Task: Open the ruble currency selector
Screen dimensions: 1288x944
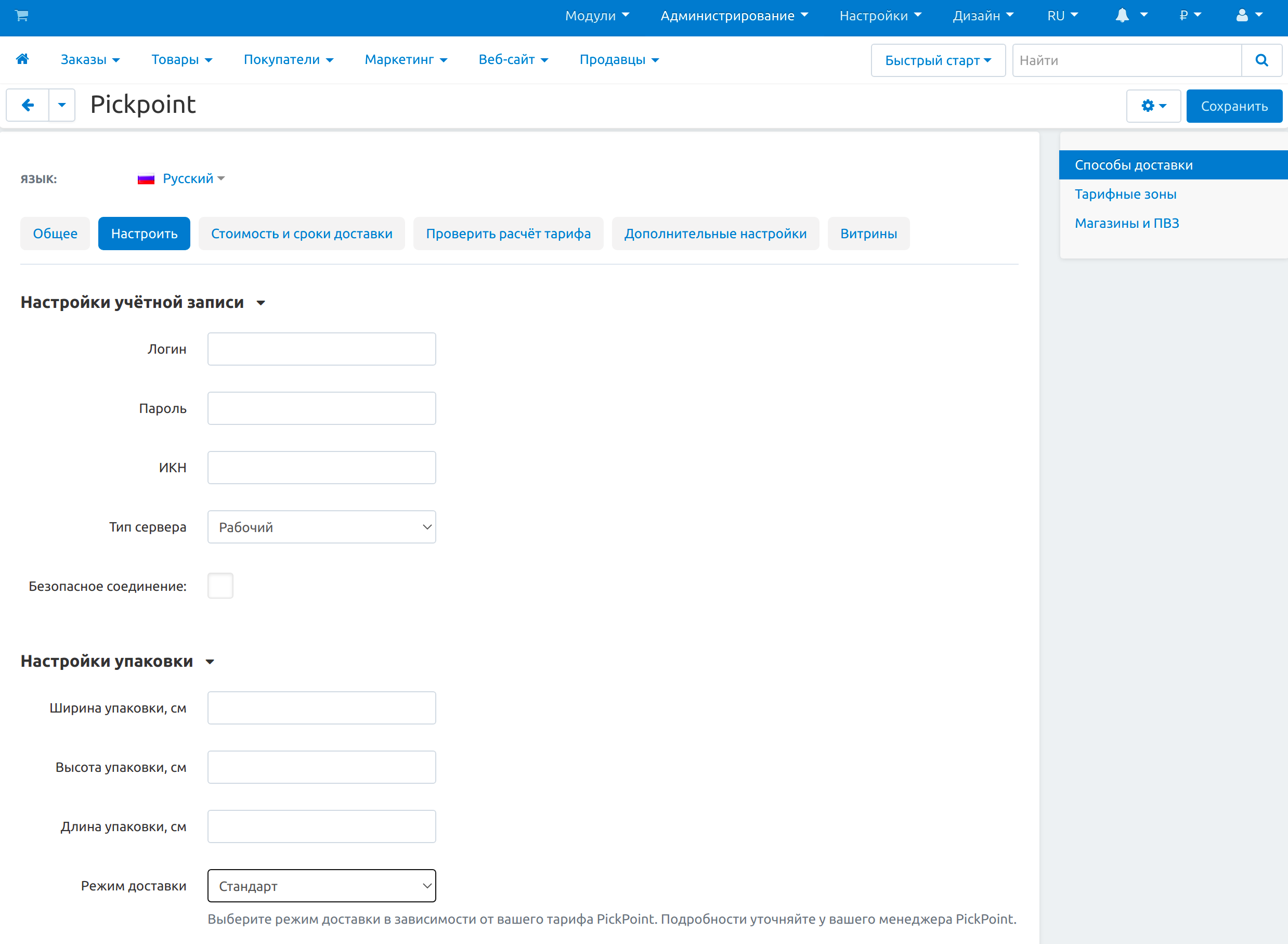Action: 1190,16
